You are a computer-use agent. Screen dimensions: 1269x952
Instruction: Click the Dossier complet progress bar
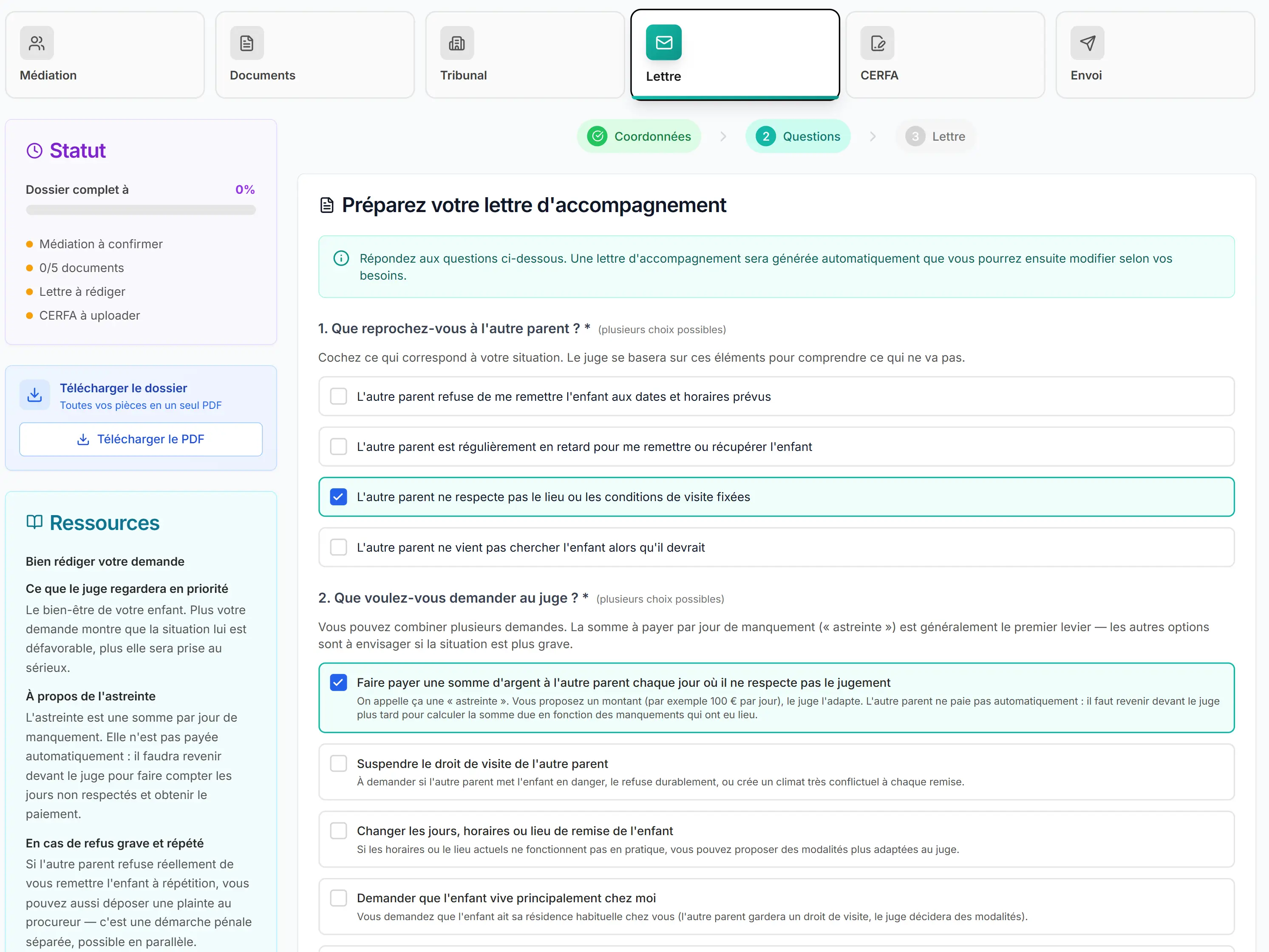[141, 210]
